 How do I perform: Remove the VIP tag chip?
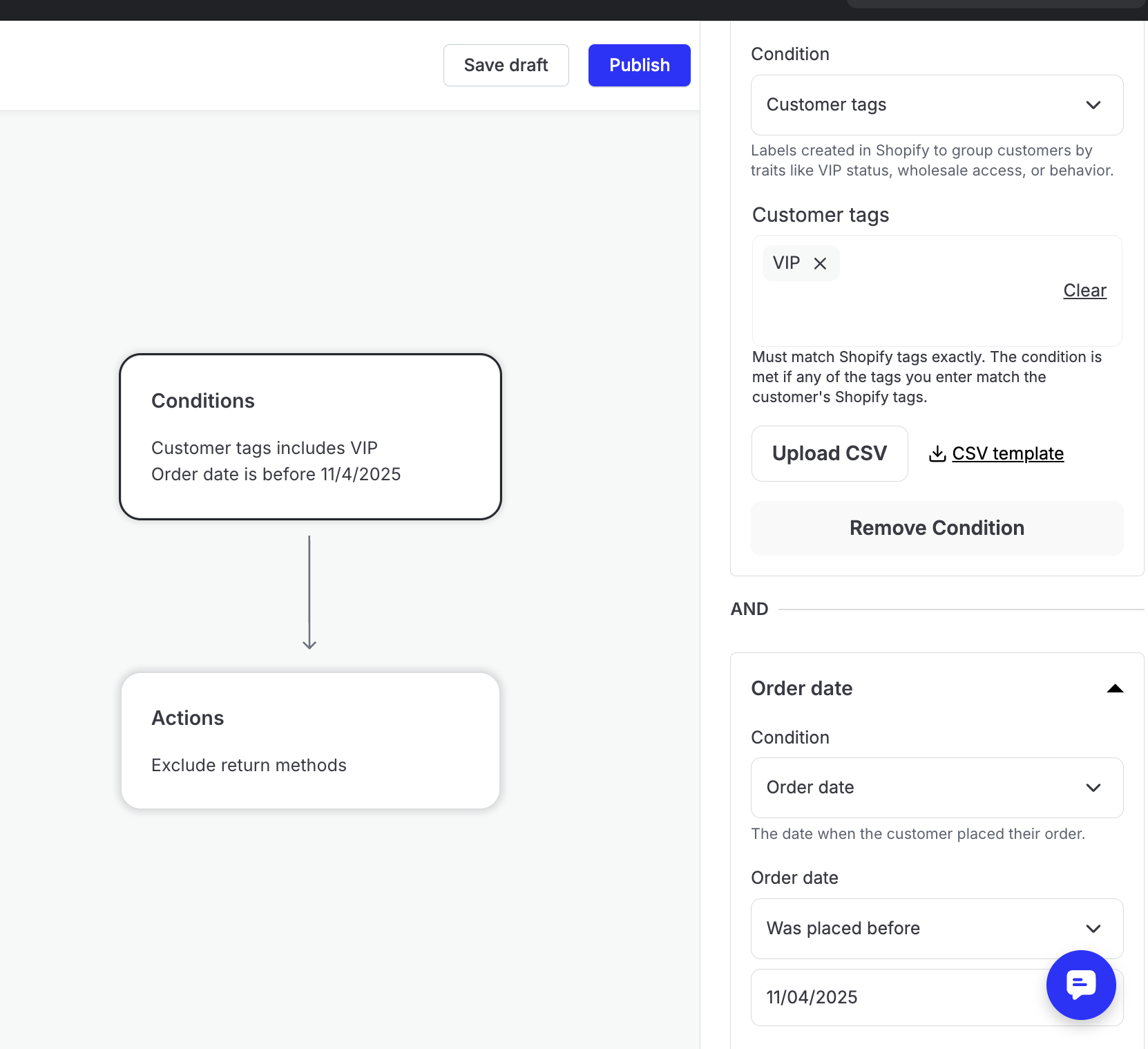tap(820, 263)
